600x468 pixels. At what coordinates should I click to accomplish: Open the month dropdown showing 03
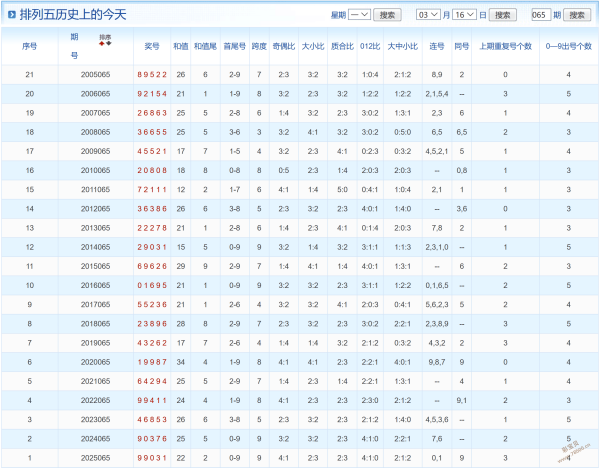[x=428, y=15]
